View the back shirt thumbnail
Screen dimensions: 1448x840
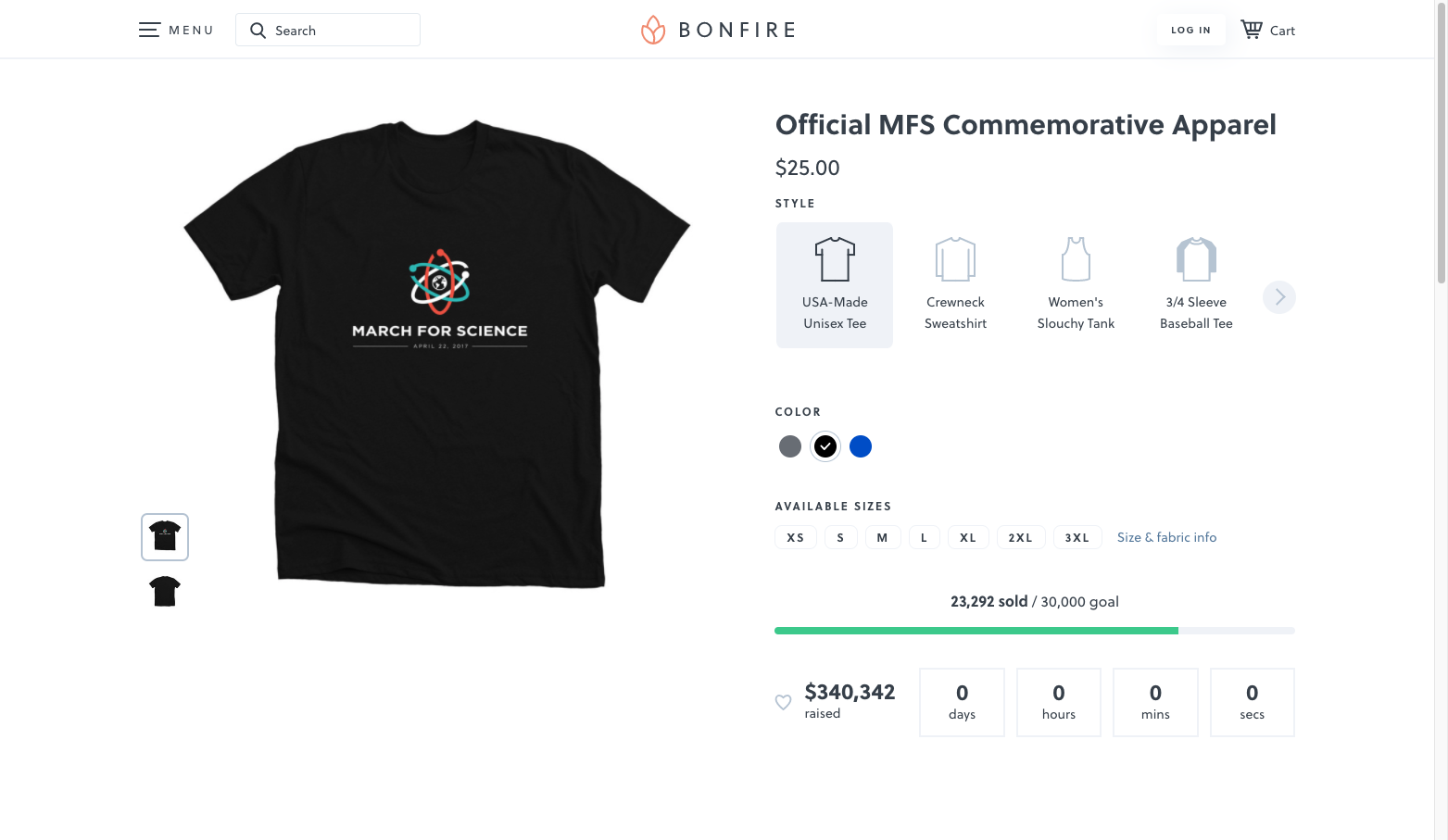point(165,591)
